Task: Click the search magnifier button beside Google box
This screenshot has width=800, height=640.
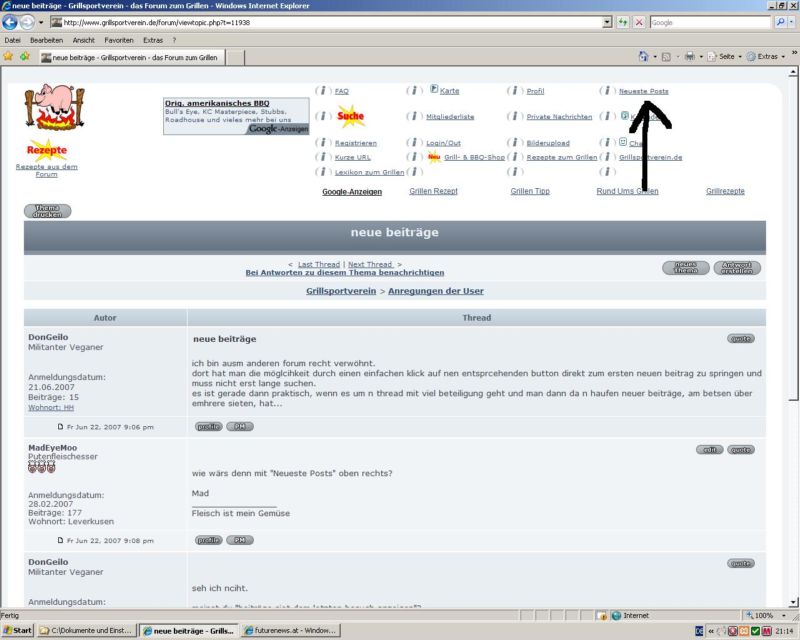Action: [x=780, y=22]
